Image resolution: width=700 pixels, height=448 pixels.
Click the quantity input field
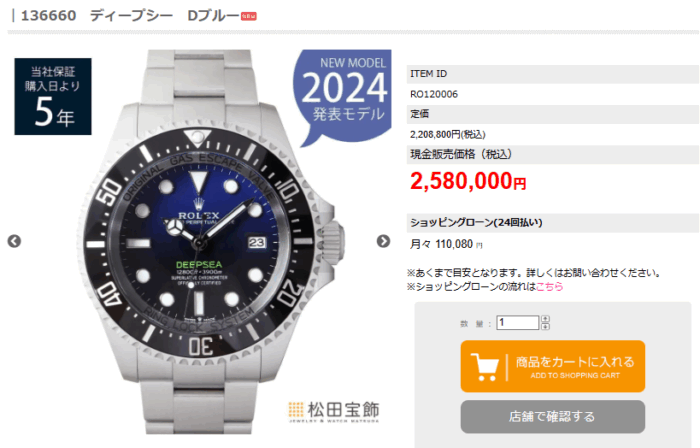pos(517,323)
